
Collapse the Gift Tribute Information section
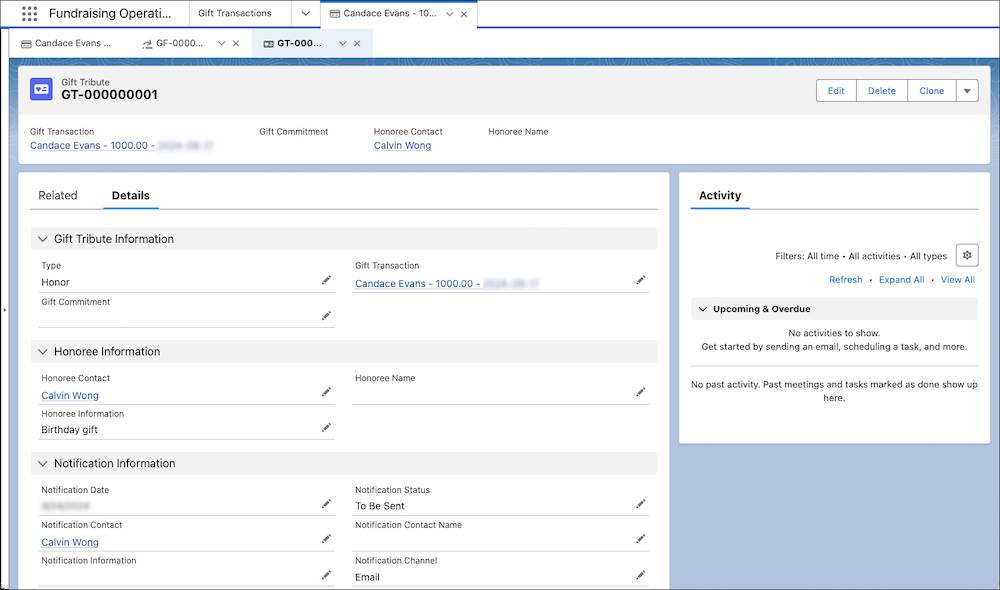click(x=43, y=239)
